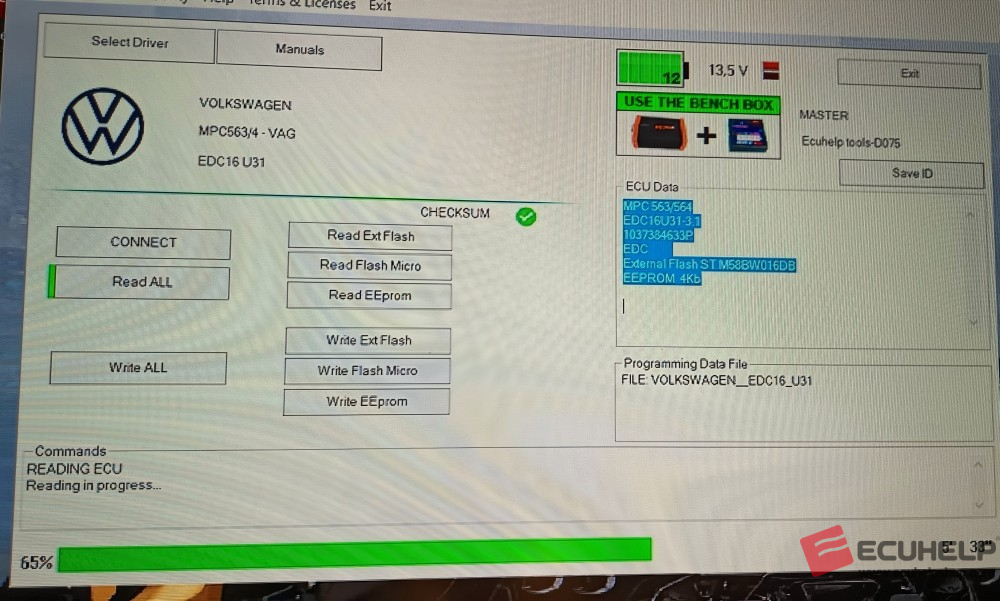
Task: Click the Save ID button
Action: click(x=911, y=174)
